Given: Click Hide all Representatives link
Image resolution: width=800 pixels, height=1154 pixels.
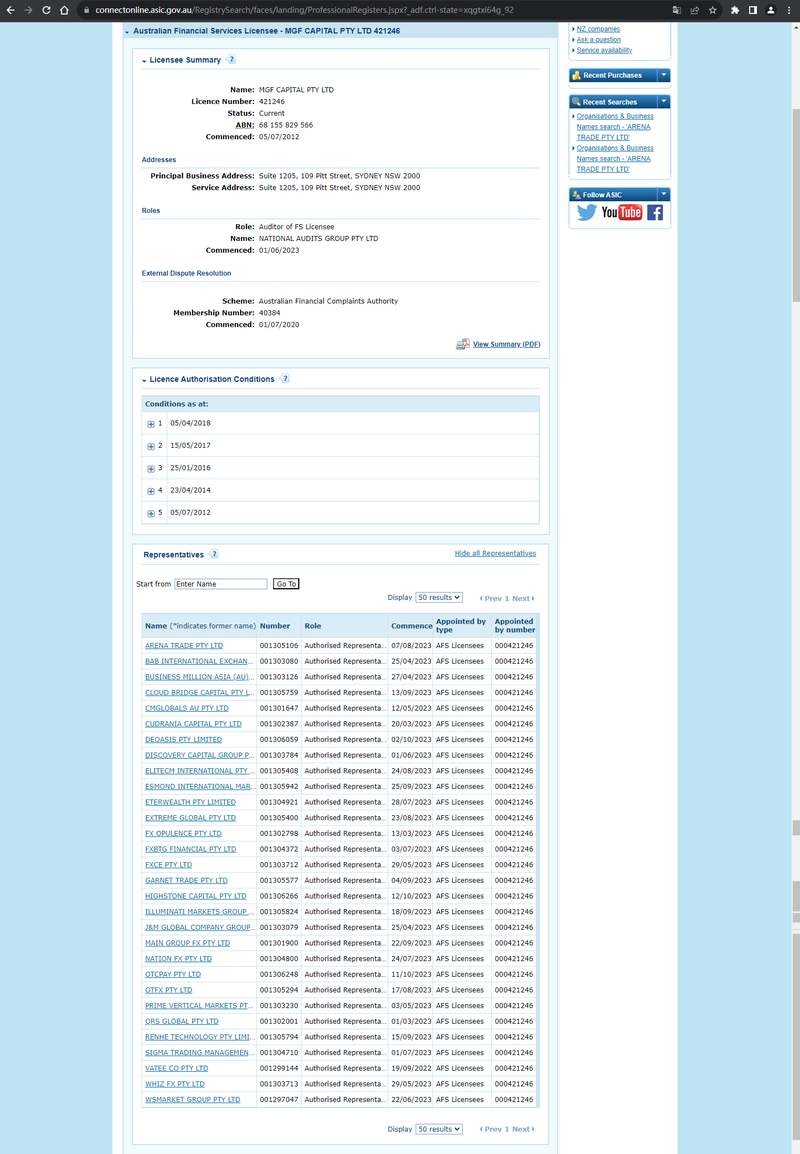Looking at the screenshot, I should tap(495, 553).
